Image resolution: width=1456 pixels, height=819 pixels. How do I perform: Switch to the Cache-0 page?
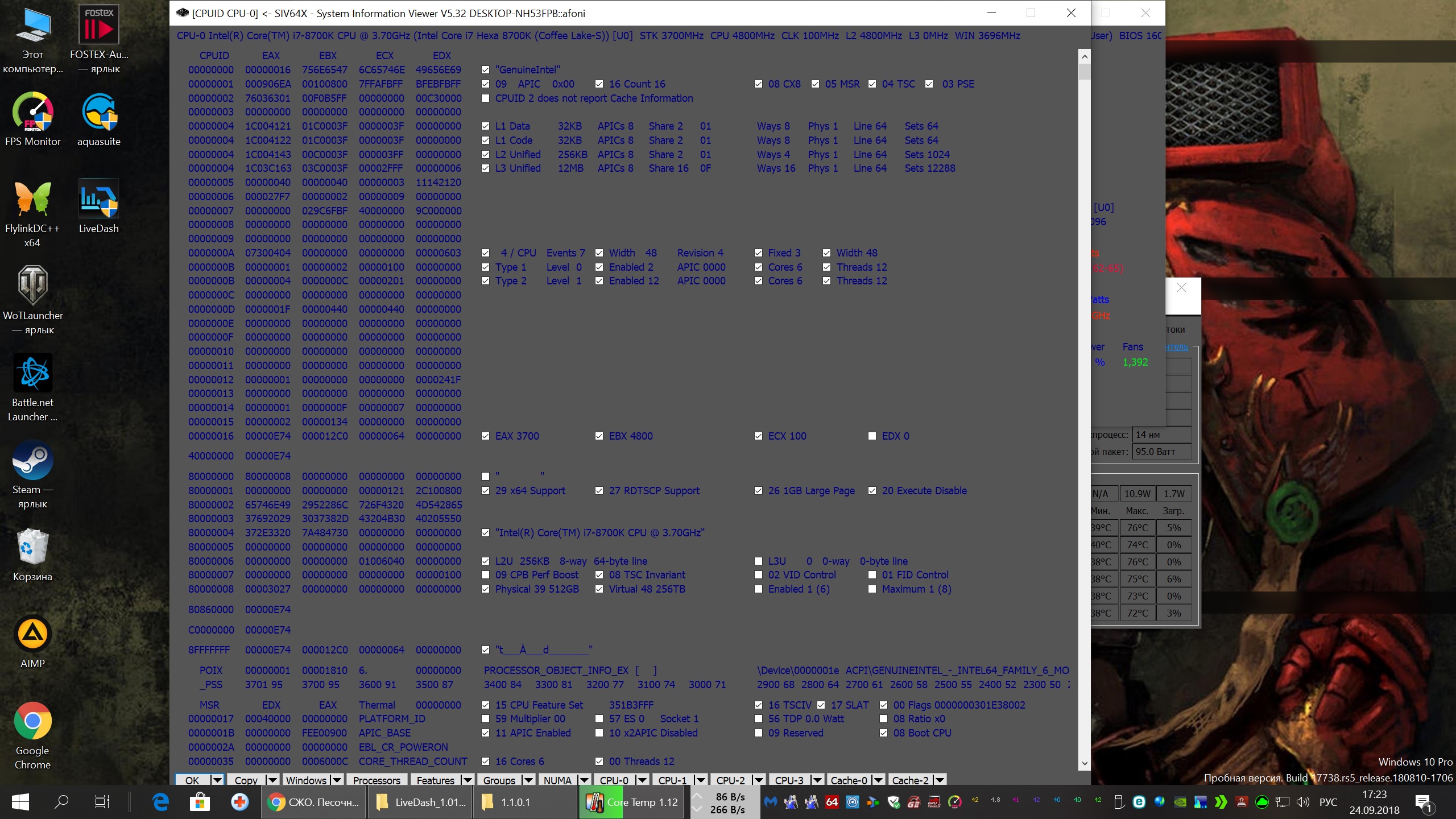[848, 780]
